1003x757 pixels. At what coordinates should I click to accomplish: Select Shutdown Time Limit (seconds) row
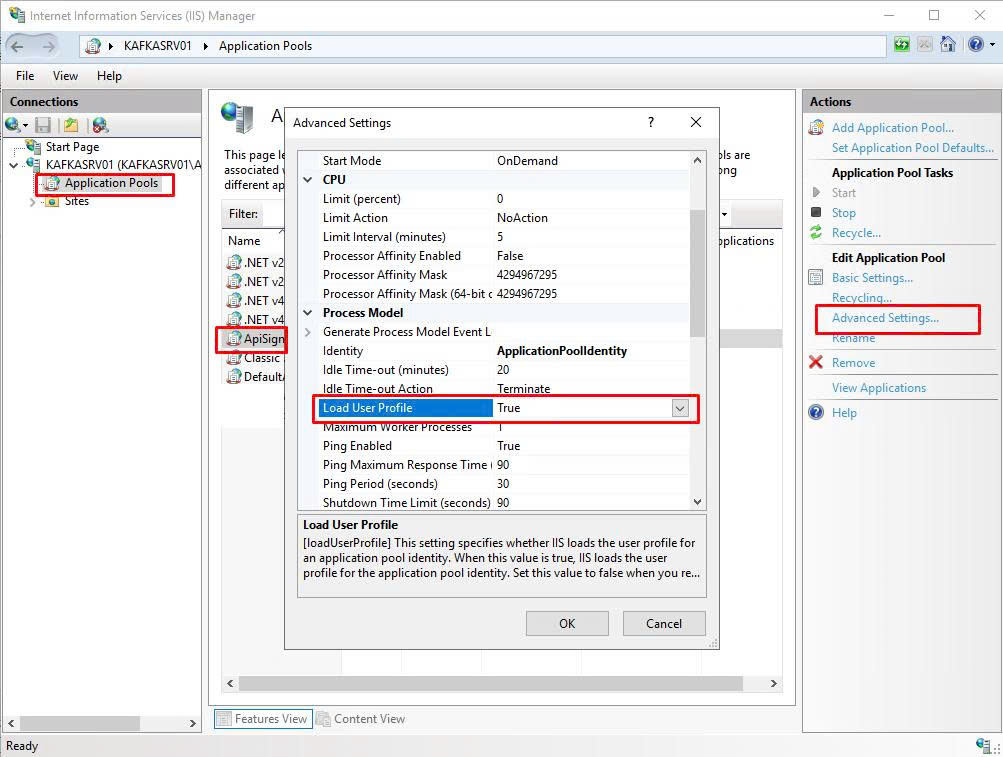pyautogui.click(x=503, y=503)
